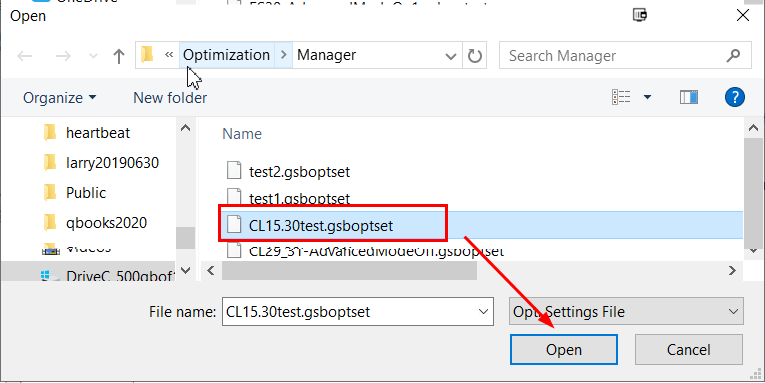Click the Up one level arrow icon
Screen dimensions: 765x383
119,56
